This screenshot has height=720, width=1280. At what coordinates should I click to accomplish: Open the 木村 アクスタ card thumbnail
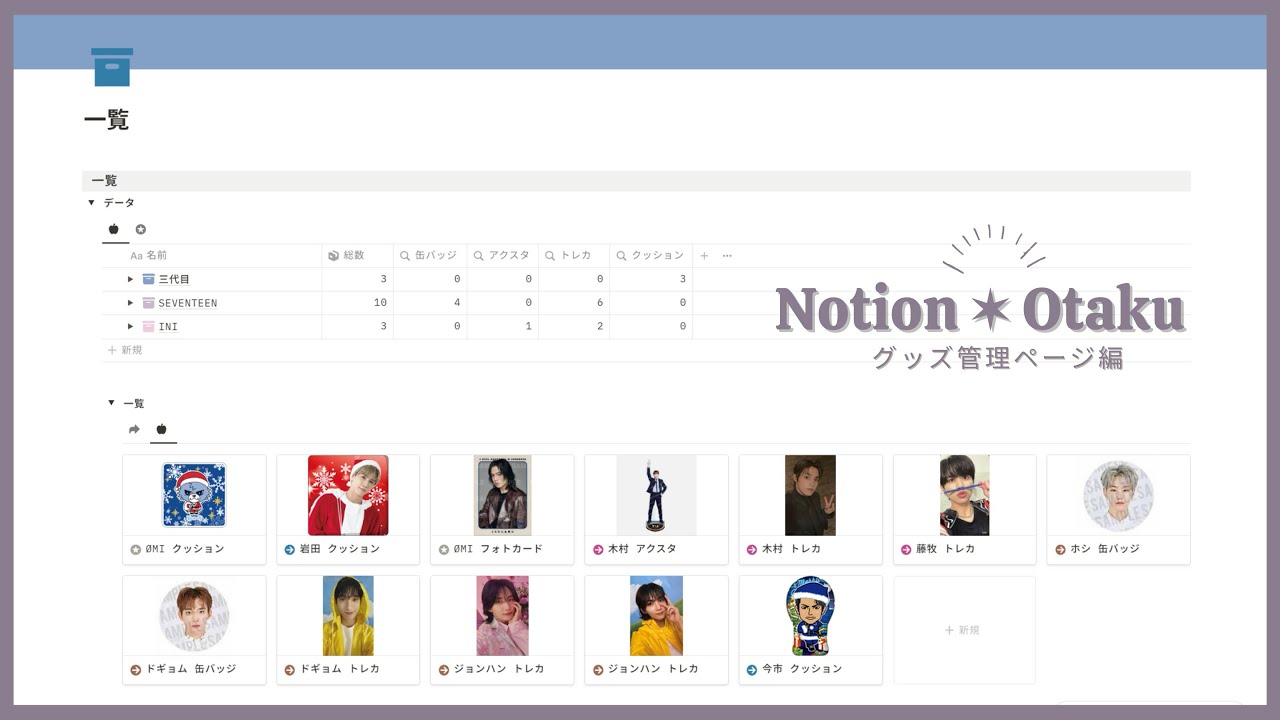(656, 495)
